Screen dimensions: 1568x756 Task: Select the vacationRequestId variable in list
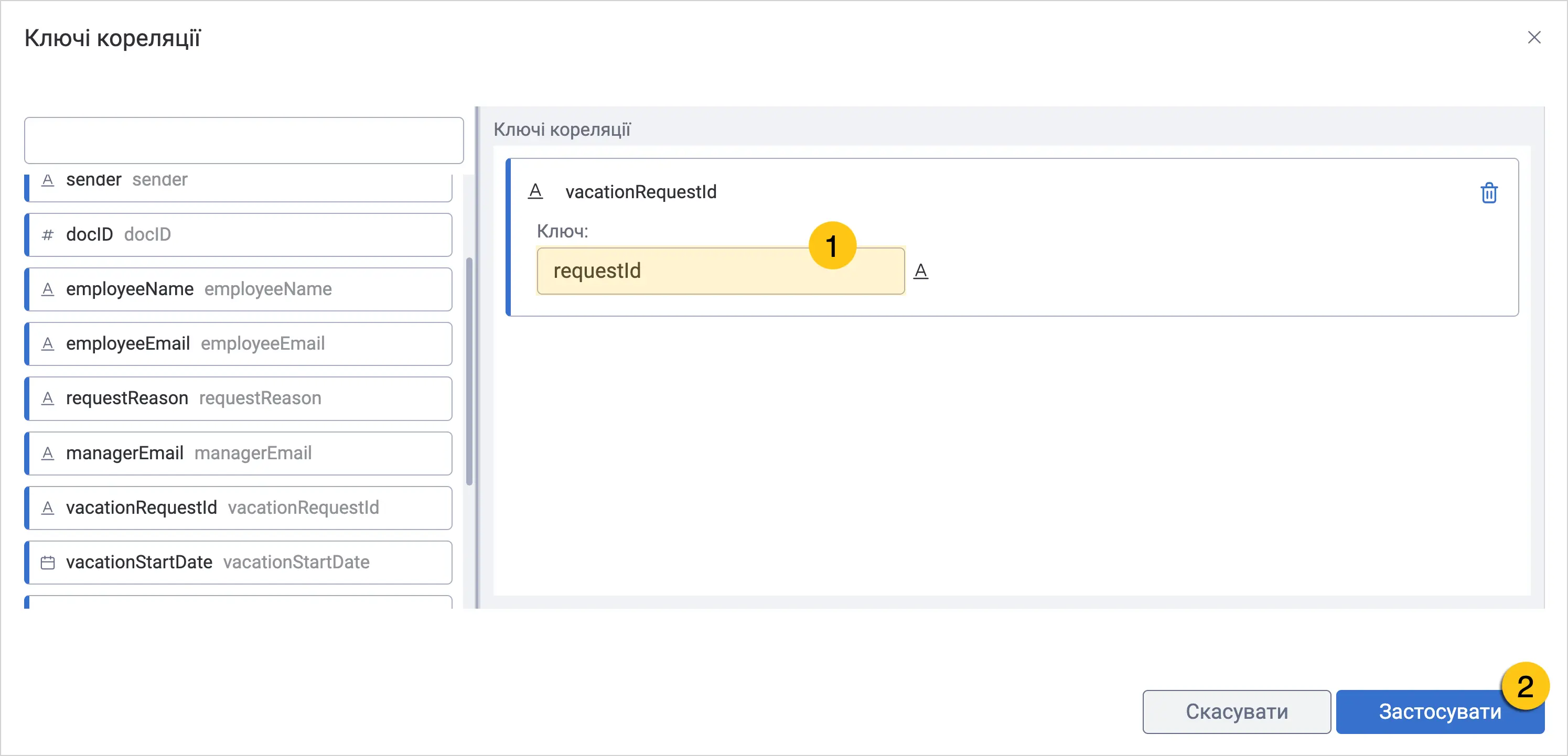tap(239, 507)
